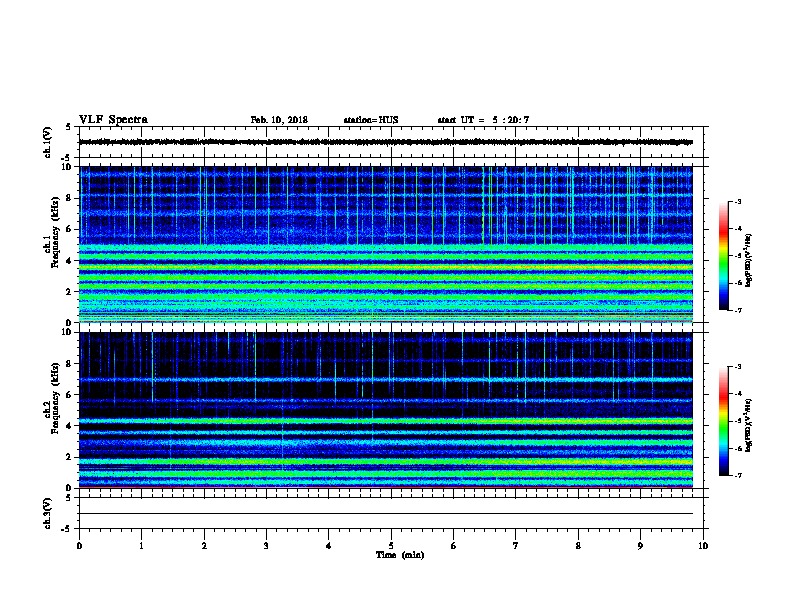Click the "ch.3(V)" vertical axis label
The image size is (792, 612).
tap(48, 513)
